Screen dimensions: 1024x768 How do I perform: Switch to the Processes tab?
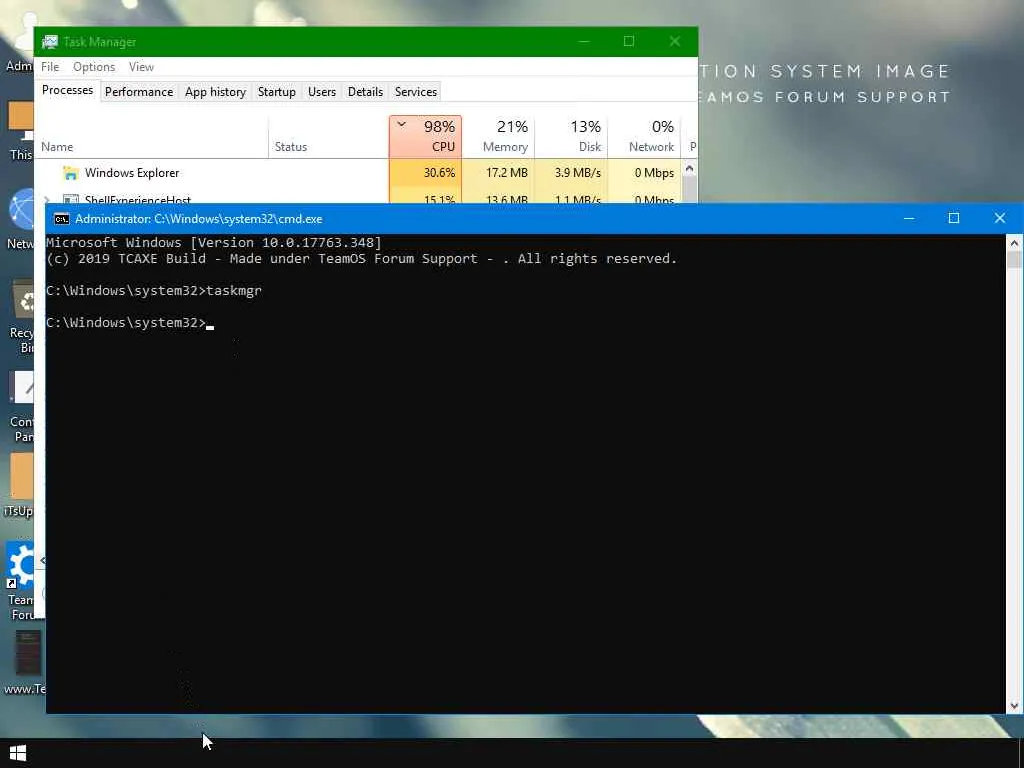click(x=67, y=90)
